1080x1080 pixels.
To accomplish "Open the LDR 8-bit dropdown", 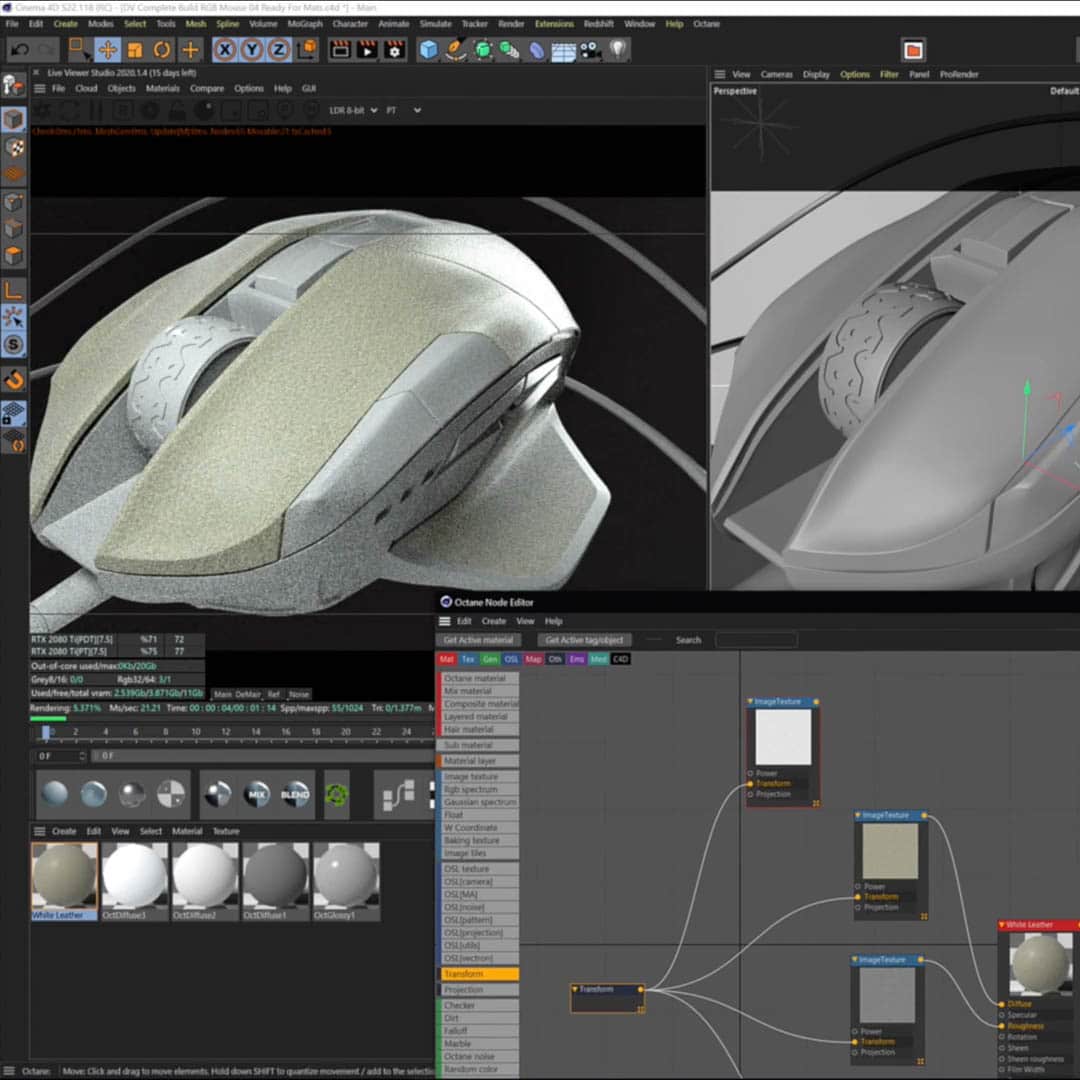I will tap(356, 110).
